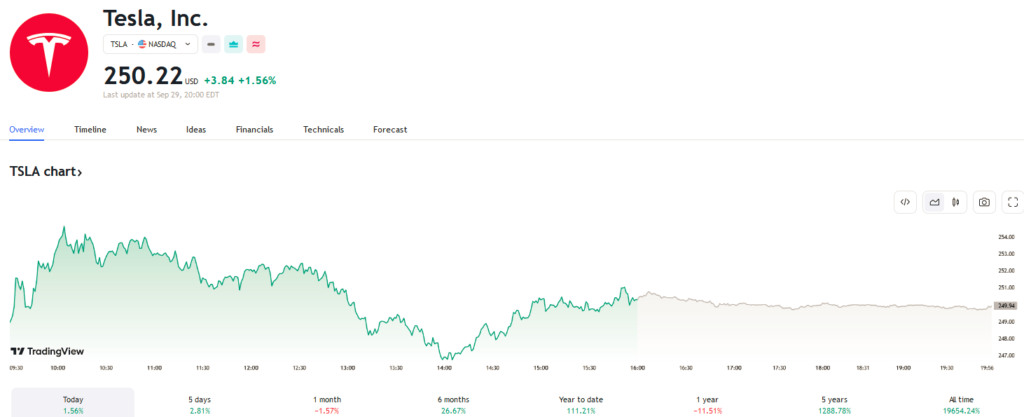
Task: Click the 247.00 price axis label
Action: (1006, 356)
